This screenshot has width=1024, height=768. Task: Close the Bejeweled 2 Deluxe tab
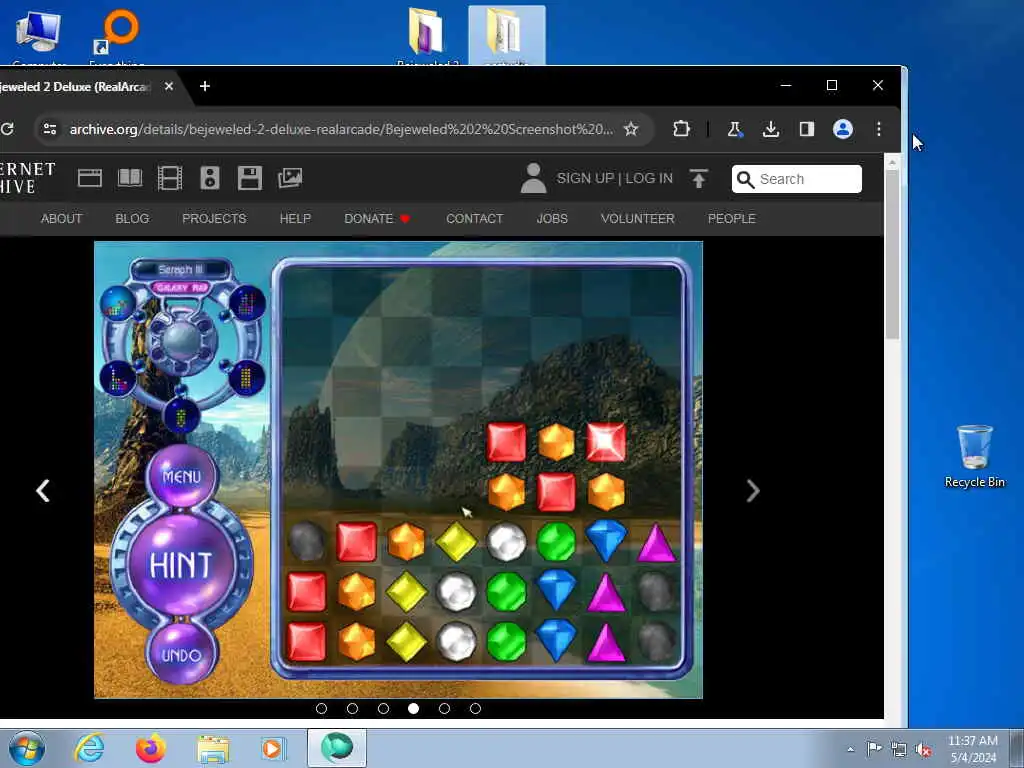pos(168,86)
